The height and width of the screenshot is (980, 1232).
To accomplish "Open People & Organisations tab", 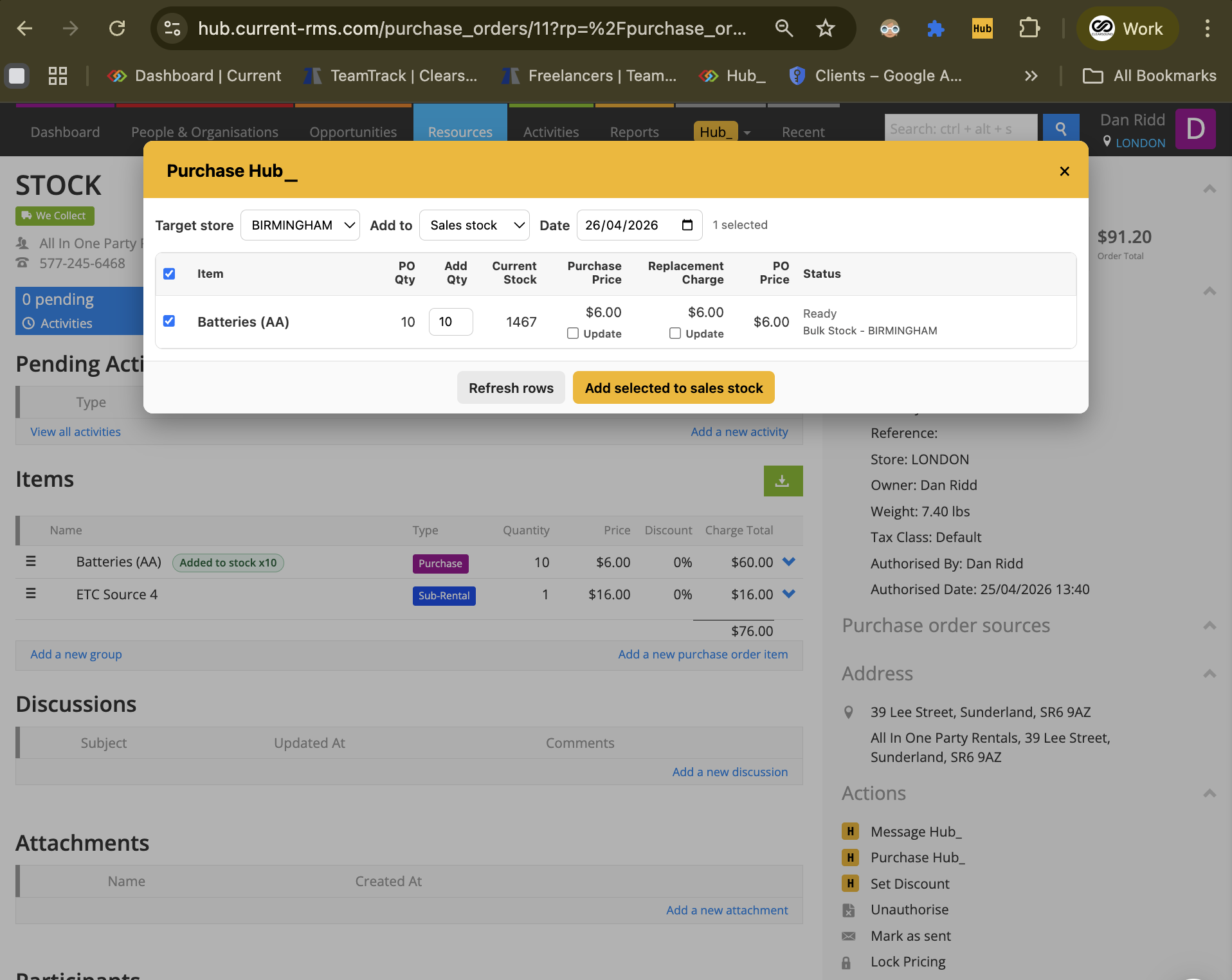I will pos(204,132).
